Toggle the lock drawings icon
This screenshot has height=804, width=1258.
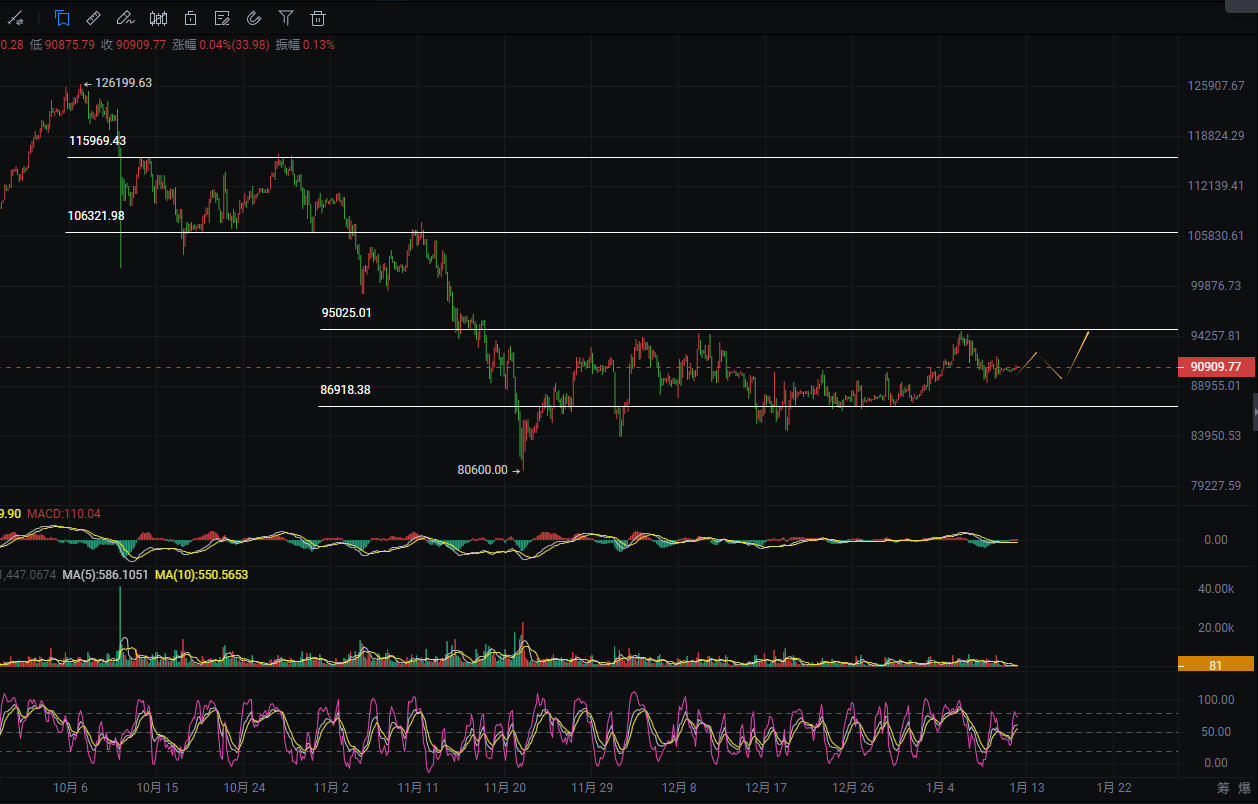[x=190, y=18]
